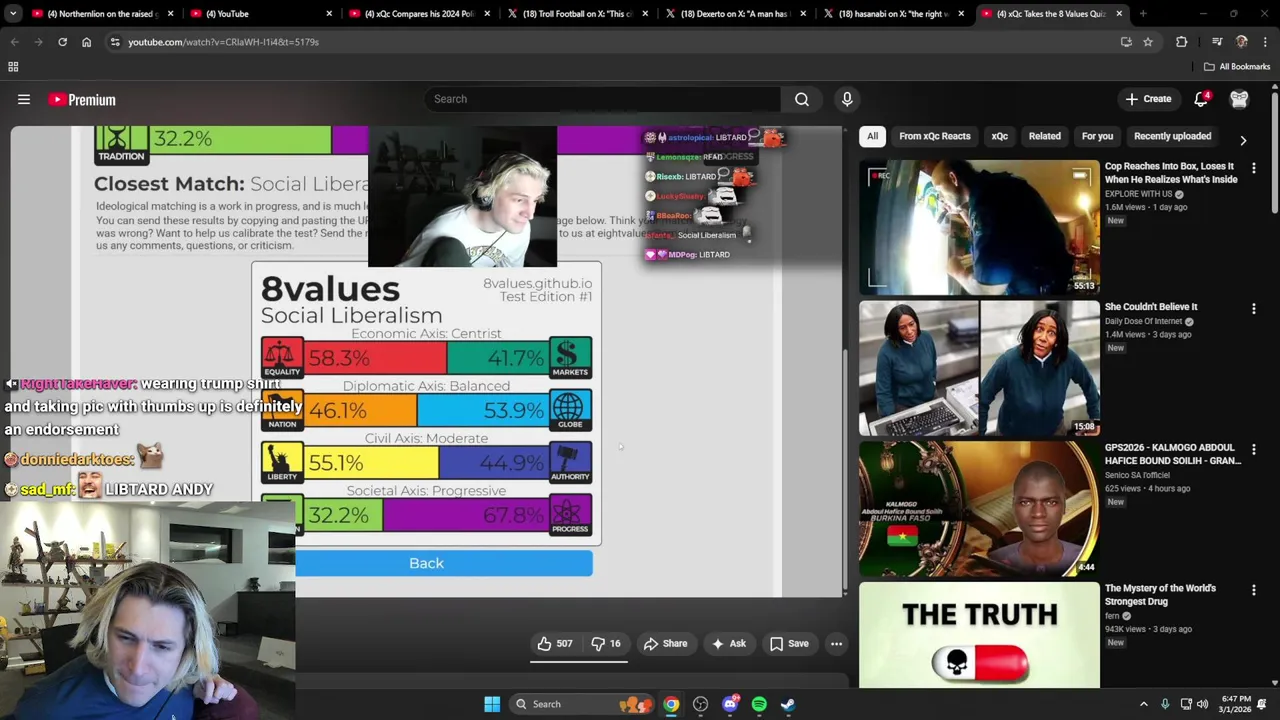
Task: Switch to Northernlion browser tab
Action: click(x=103, y=14)
